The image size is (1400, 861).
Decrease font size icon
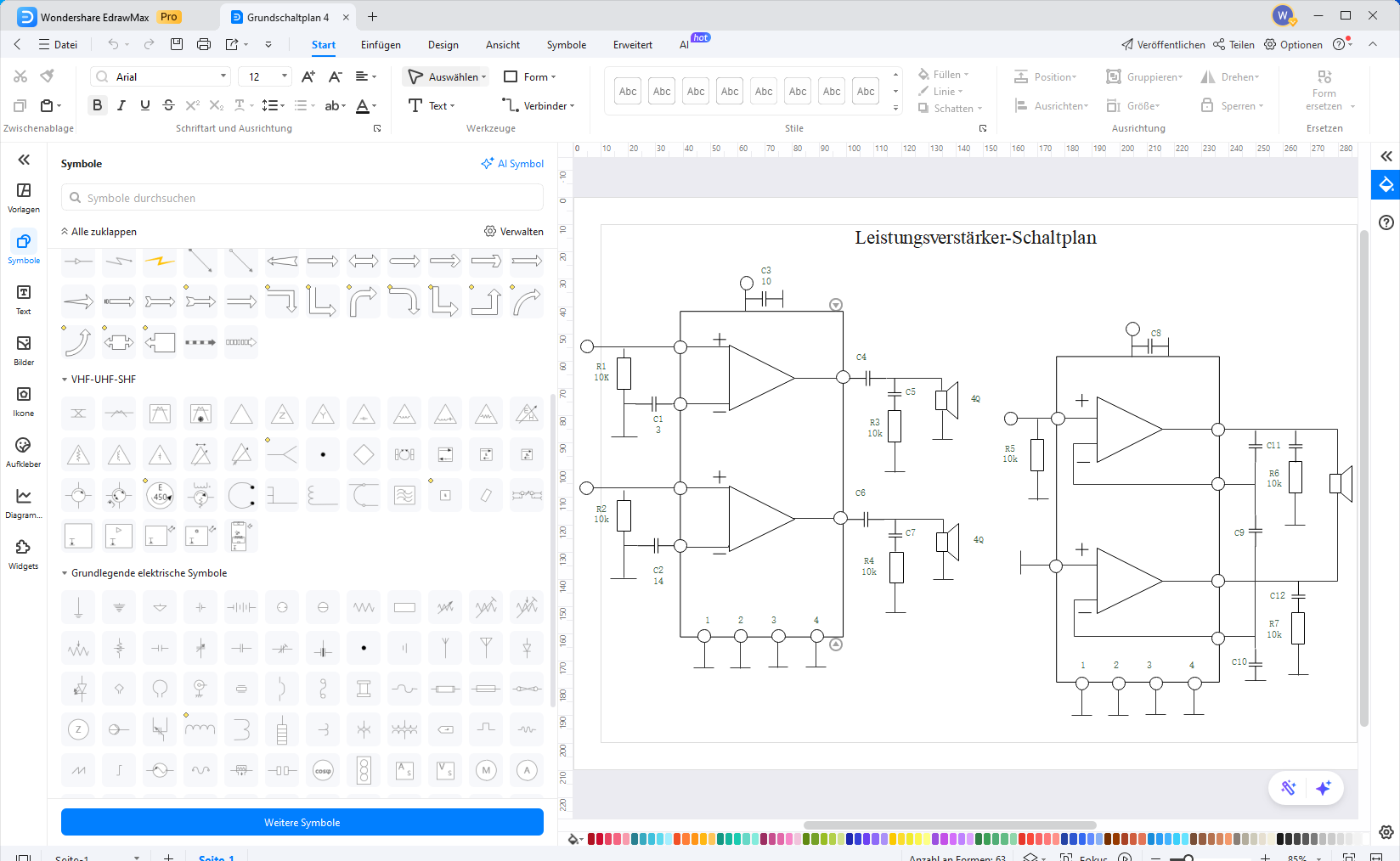[336, 76]
